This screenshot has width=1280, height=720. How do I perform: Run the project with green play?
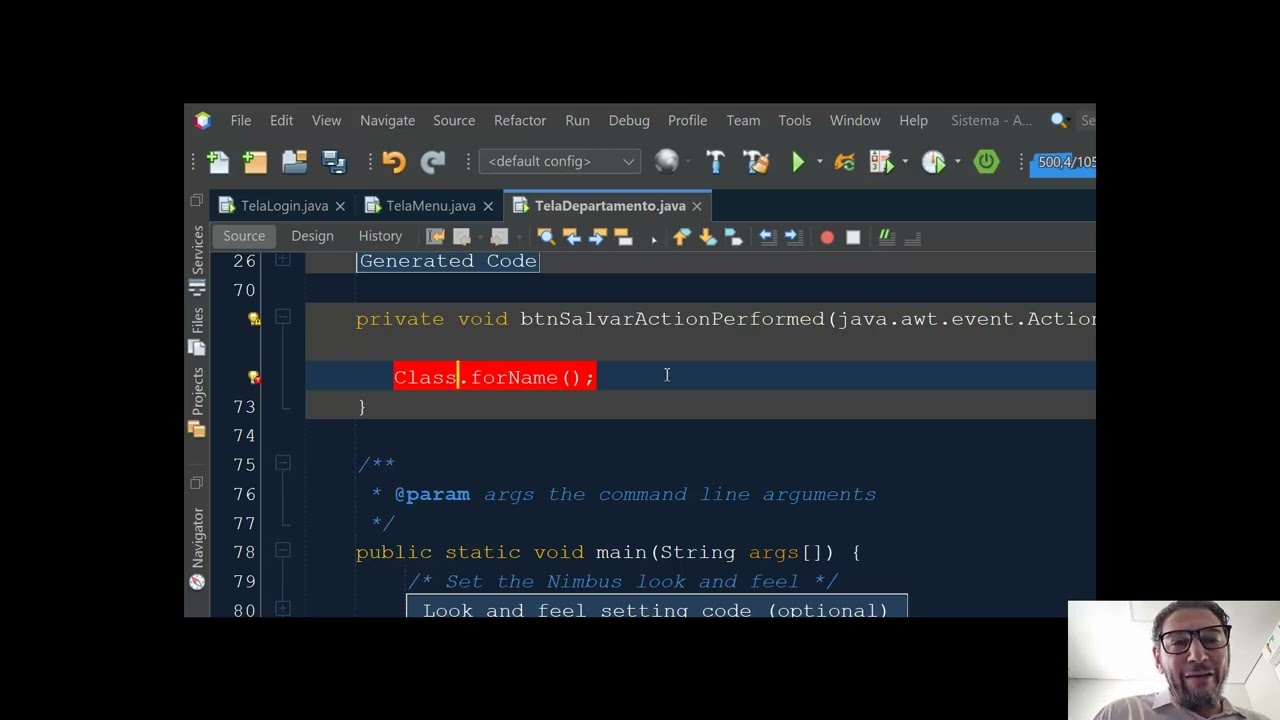click(798, 161)
